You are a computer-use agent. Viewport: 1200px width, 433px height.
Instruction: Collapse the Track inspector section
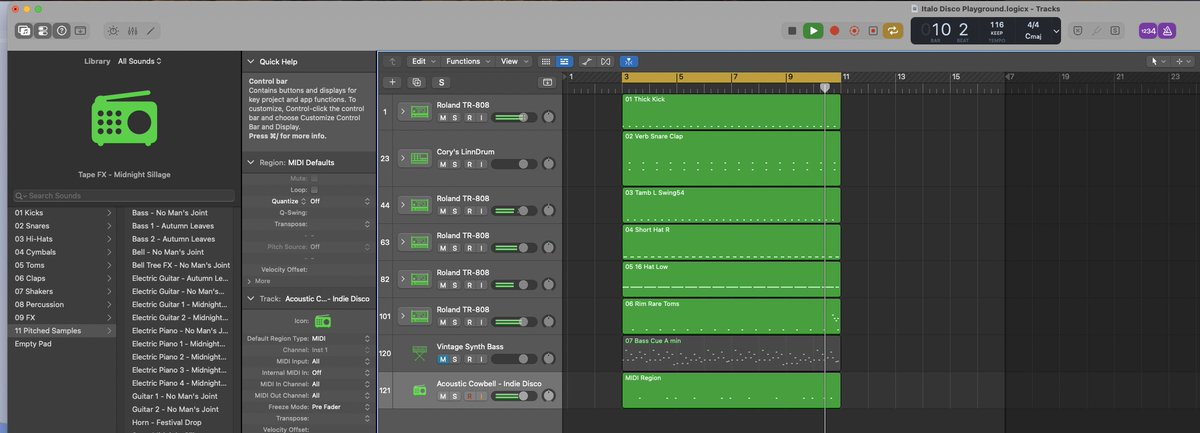pos(250,298)
